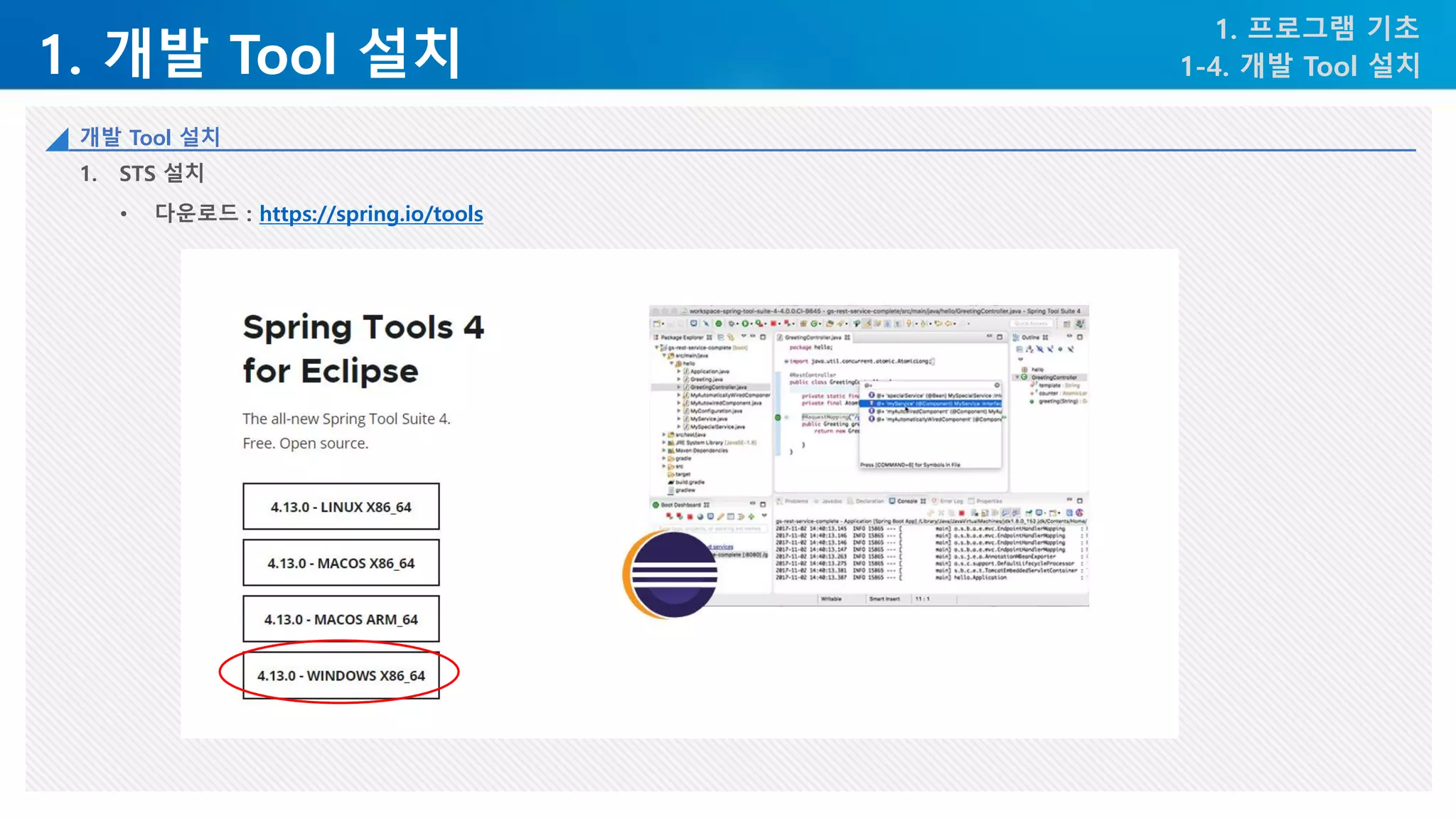Select GreetingController.java in Package Explorer

pyautogui.click(x=717, y=387)
